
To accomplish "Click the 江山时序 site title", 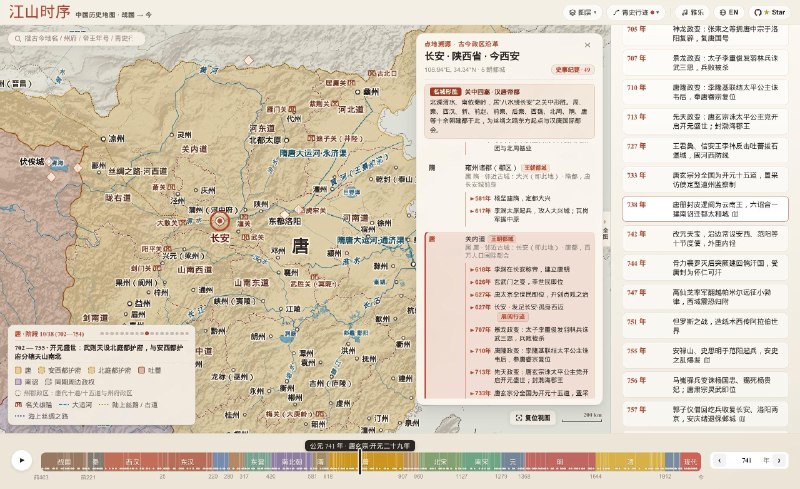I will (x=39, y=12).
